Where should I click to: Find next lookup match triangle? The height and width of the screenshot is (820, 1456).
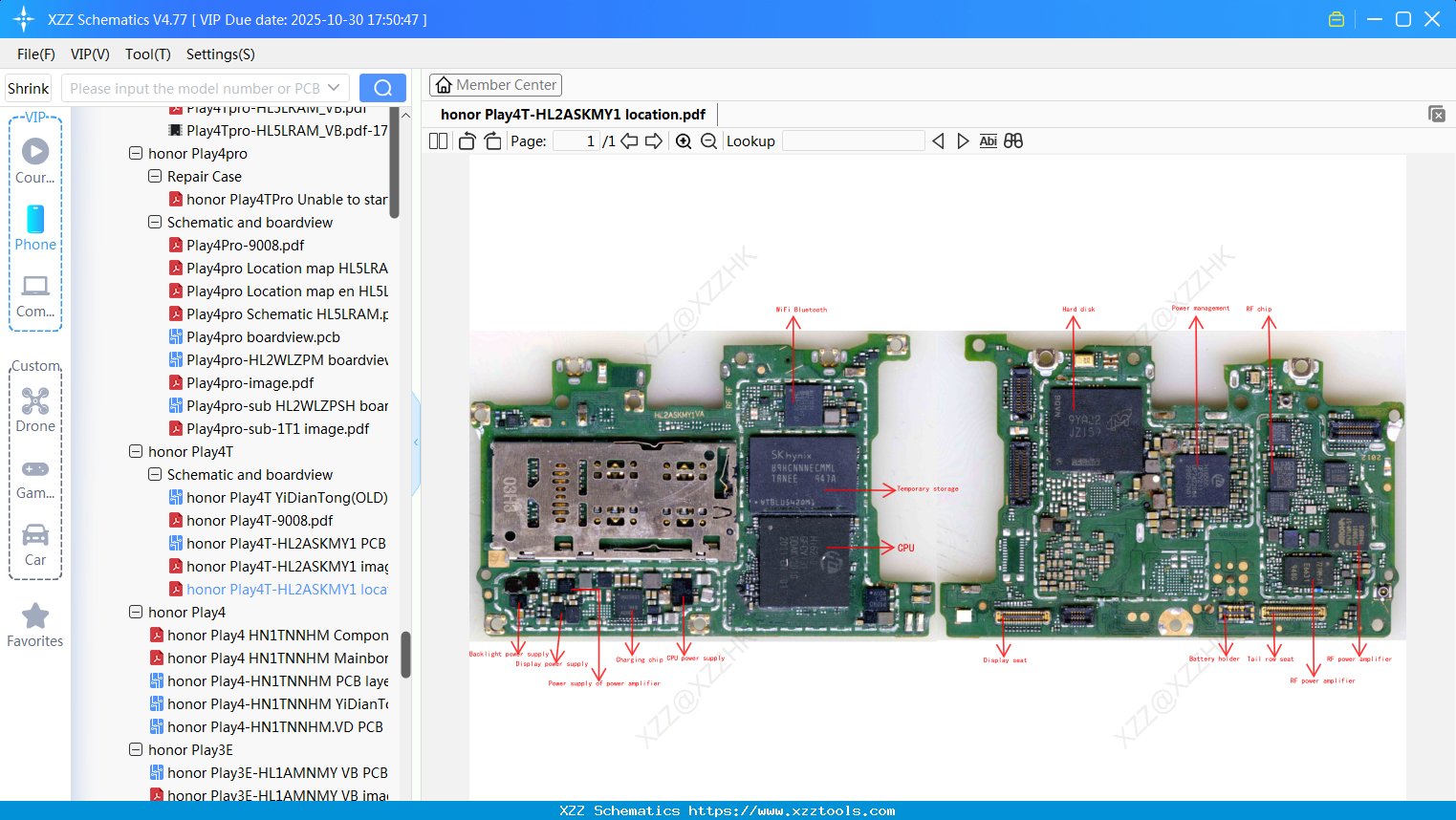coord(963,141)
